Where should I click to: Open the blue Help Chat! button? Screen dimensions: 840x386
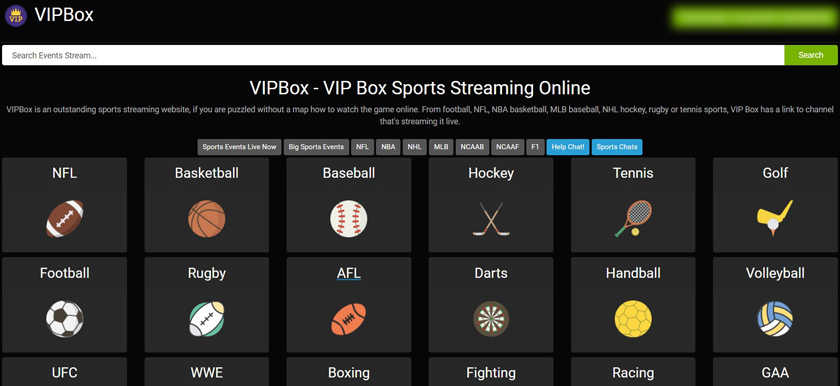[x=568, y=147]
